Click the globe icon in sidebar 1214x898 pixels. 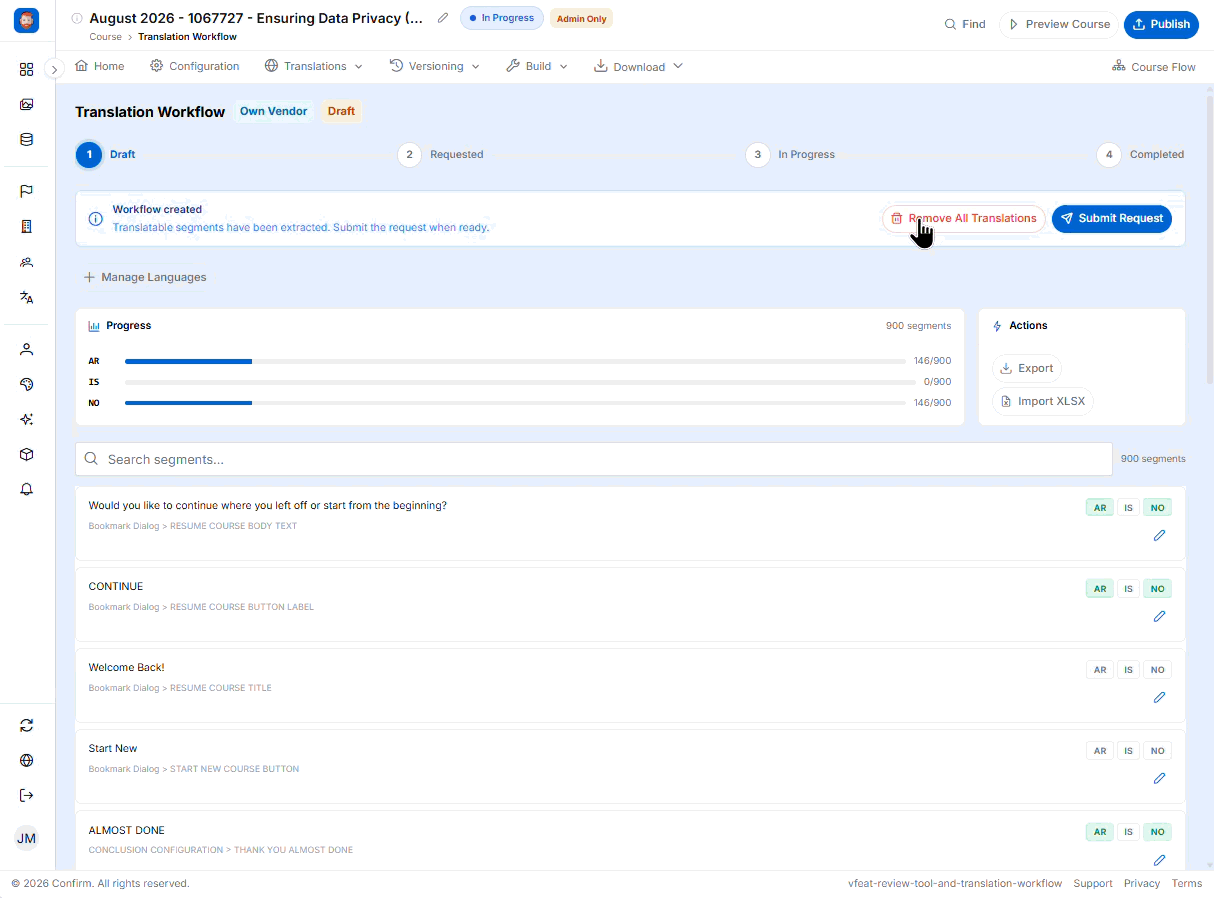click(x=27, y=760)
